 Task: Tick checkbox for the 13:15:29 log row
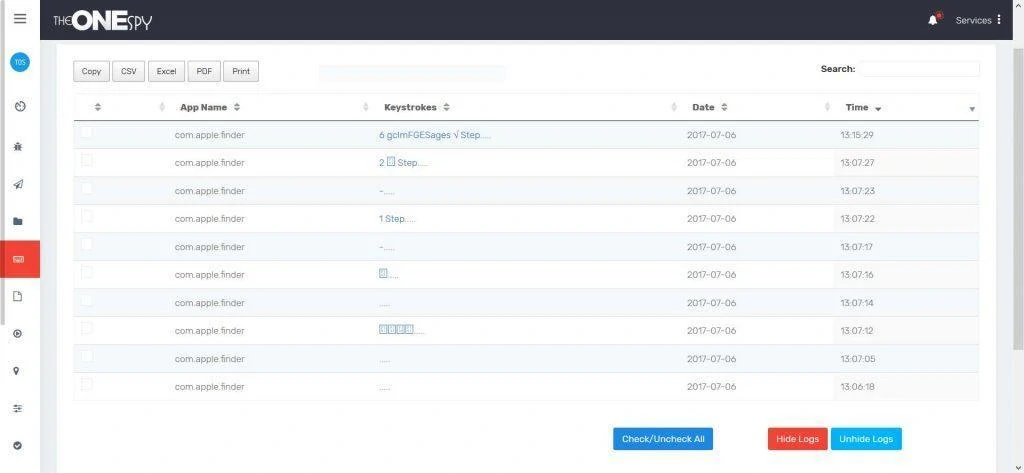coord(87,133)
